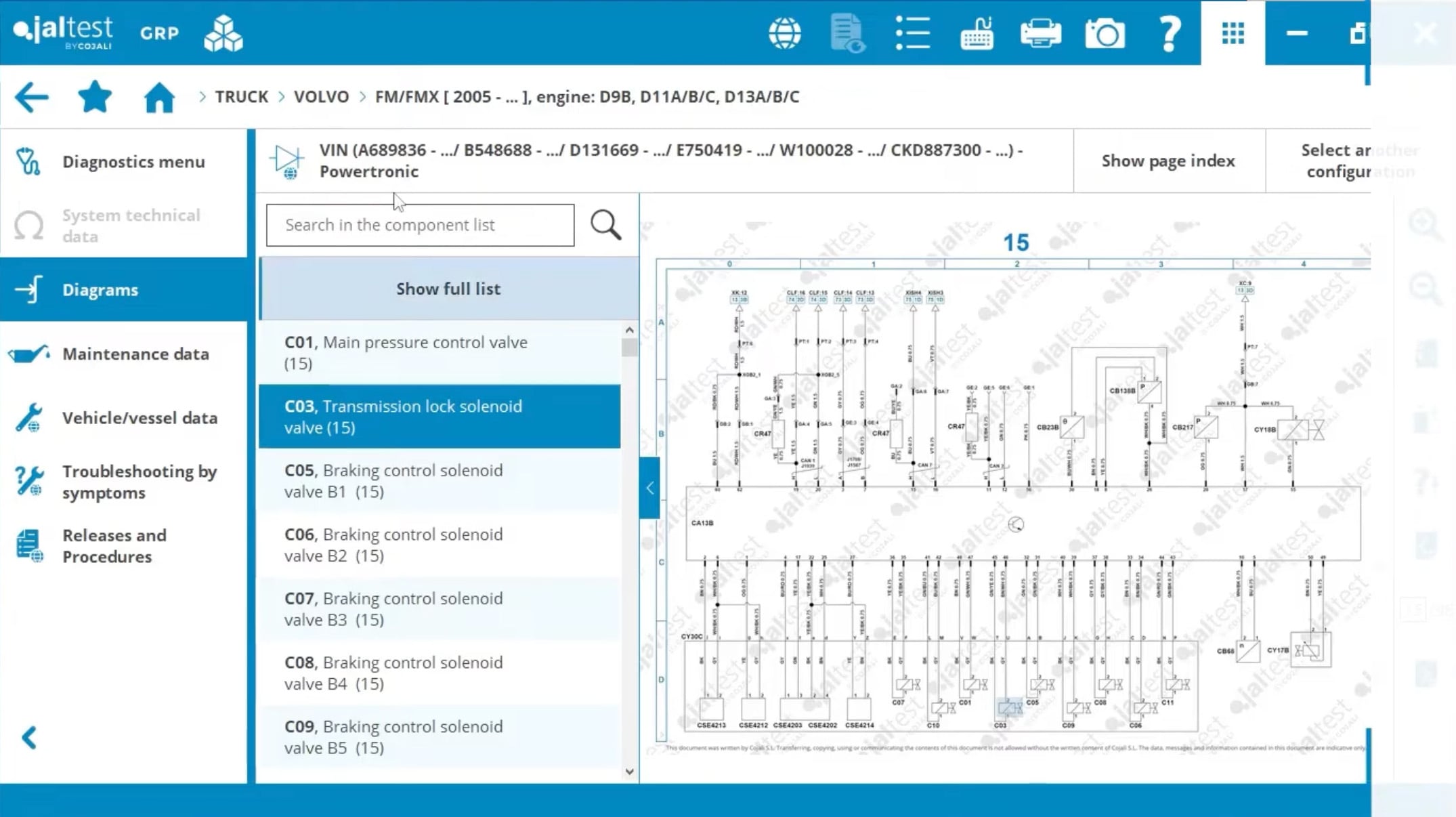Go back with the arrow icon
Screen dimensions: 1456x817
(x=31, y=97)
